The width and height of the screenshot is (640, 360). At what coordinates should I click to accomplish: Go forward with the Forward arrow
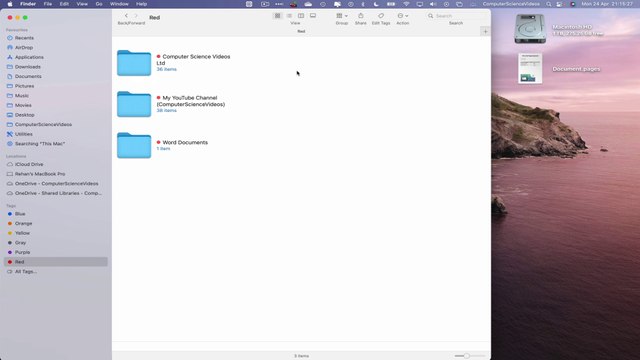click(x=136, y=16)
